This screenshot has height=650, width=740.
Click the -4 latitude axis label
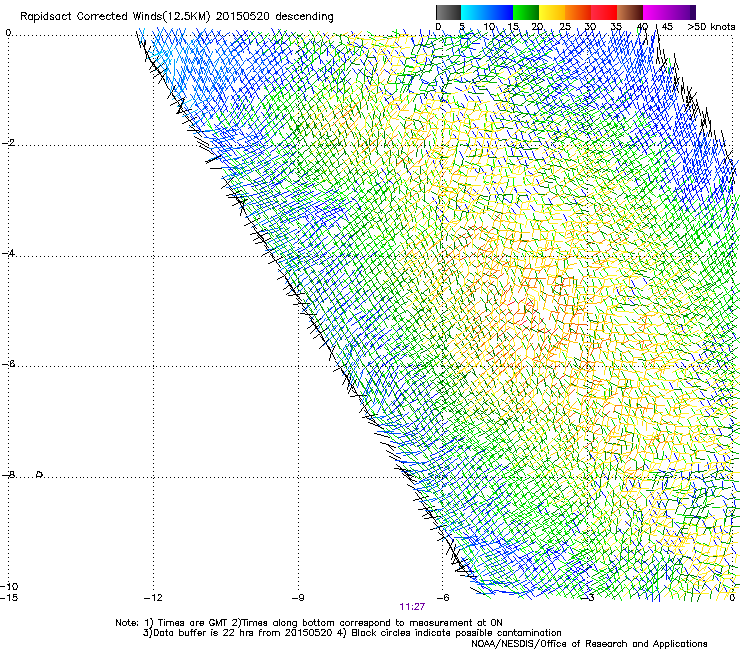[8, 253]
